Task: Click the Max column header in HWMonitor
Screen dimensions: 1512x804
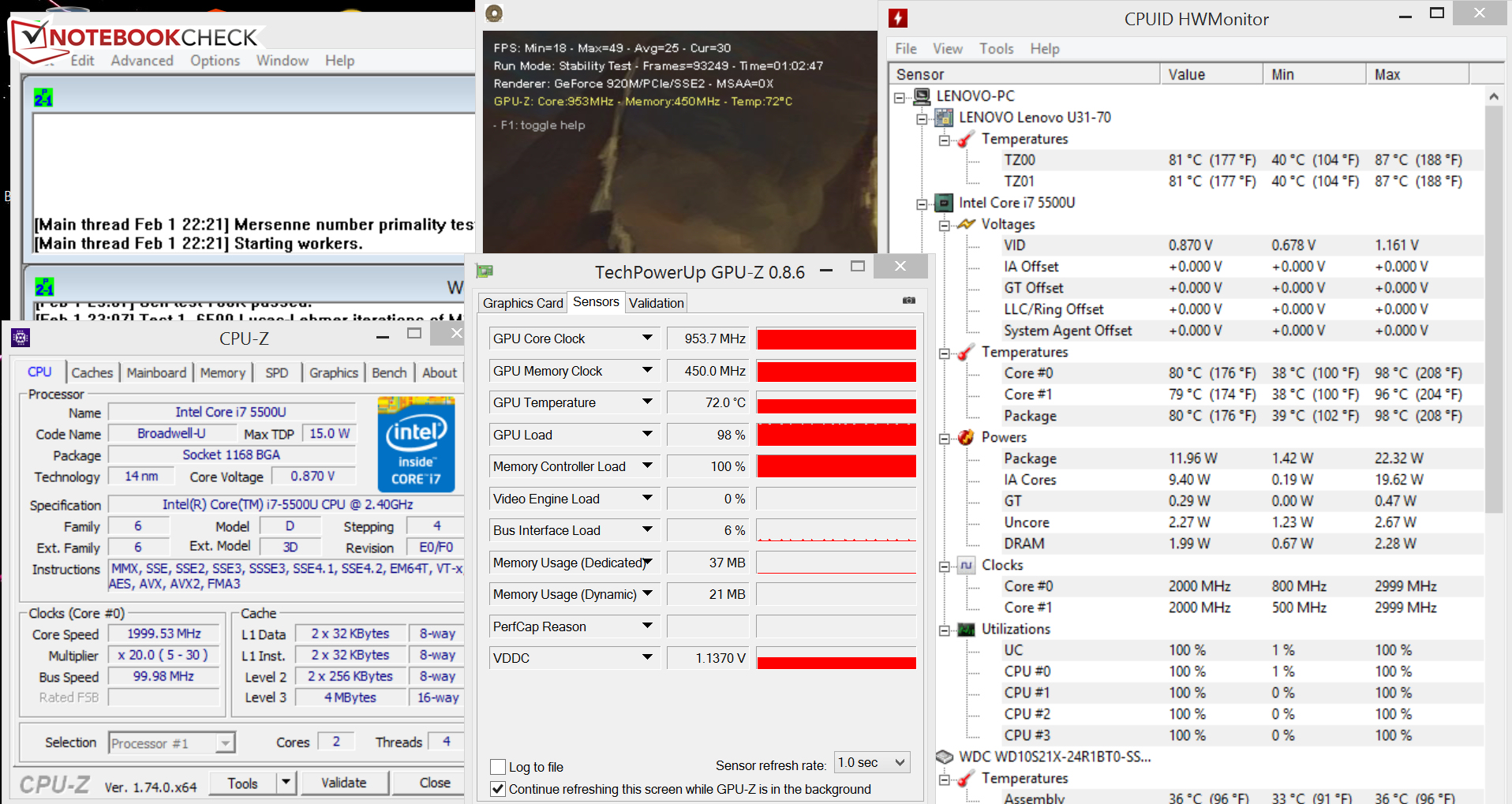Action: pos(1417,74)
